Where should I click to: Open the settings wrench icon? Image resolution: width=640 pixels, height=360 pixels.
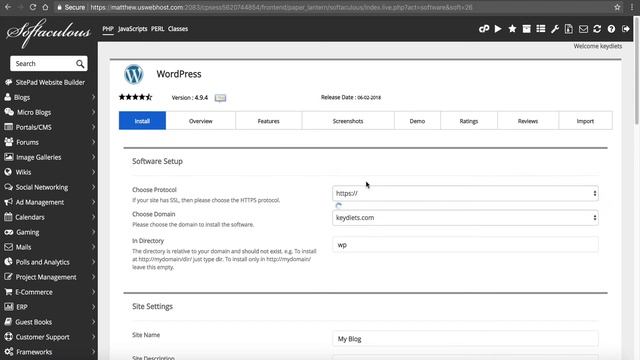pyautogui.click(x=555, y=29)
